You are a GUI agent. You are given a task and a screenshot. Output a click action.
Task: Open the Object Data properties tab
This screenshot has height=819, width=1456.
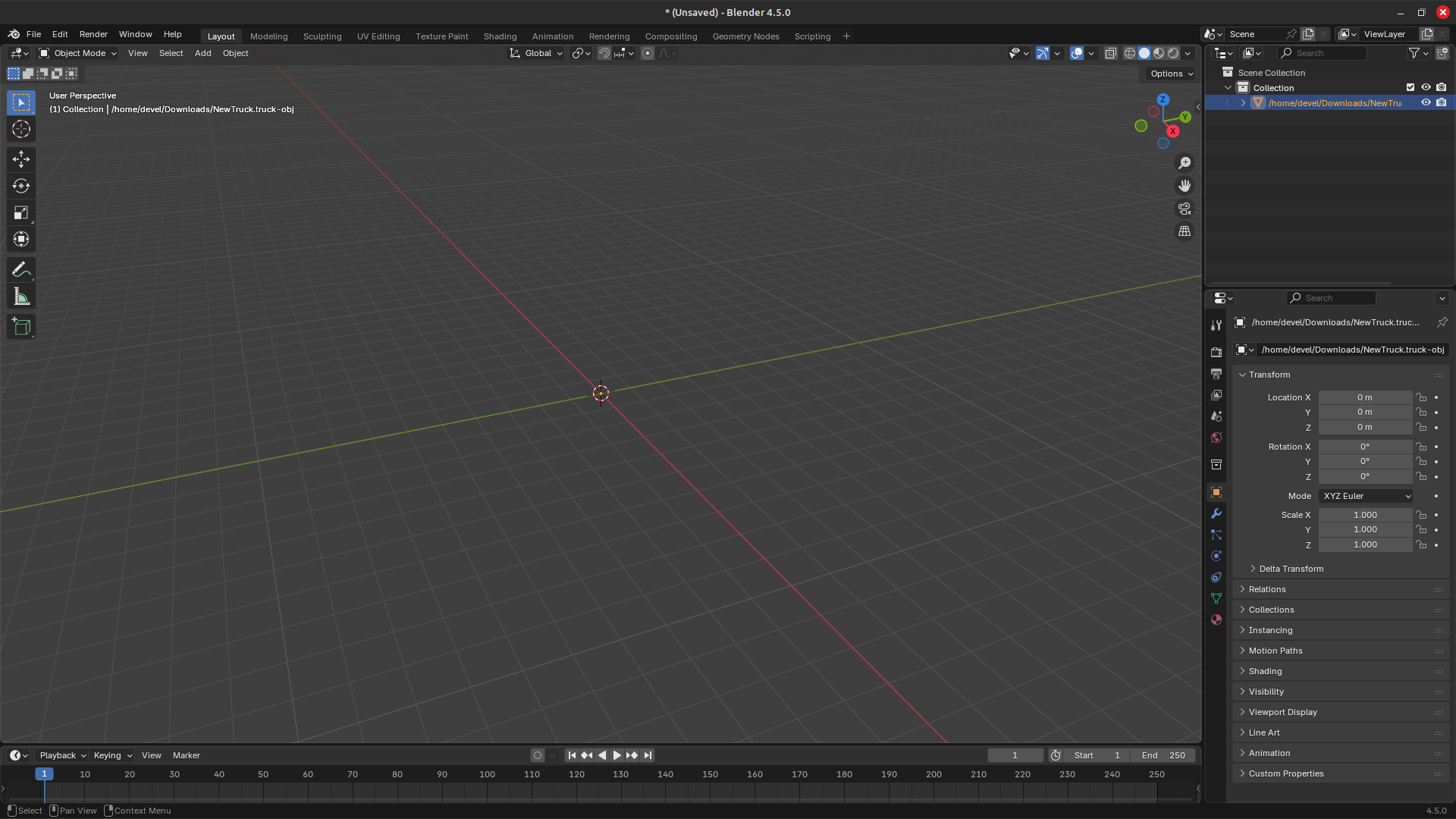click(x=1216, y=598)
